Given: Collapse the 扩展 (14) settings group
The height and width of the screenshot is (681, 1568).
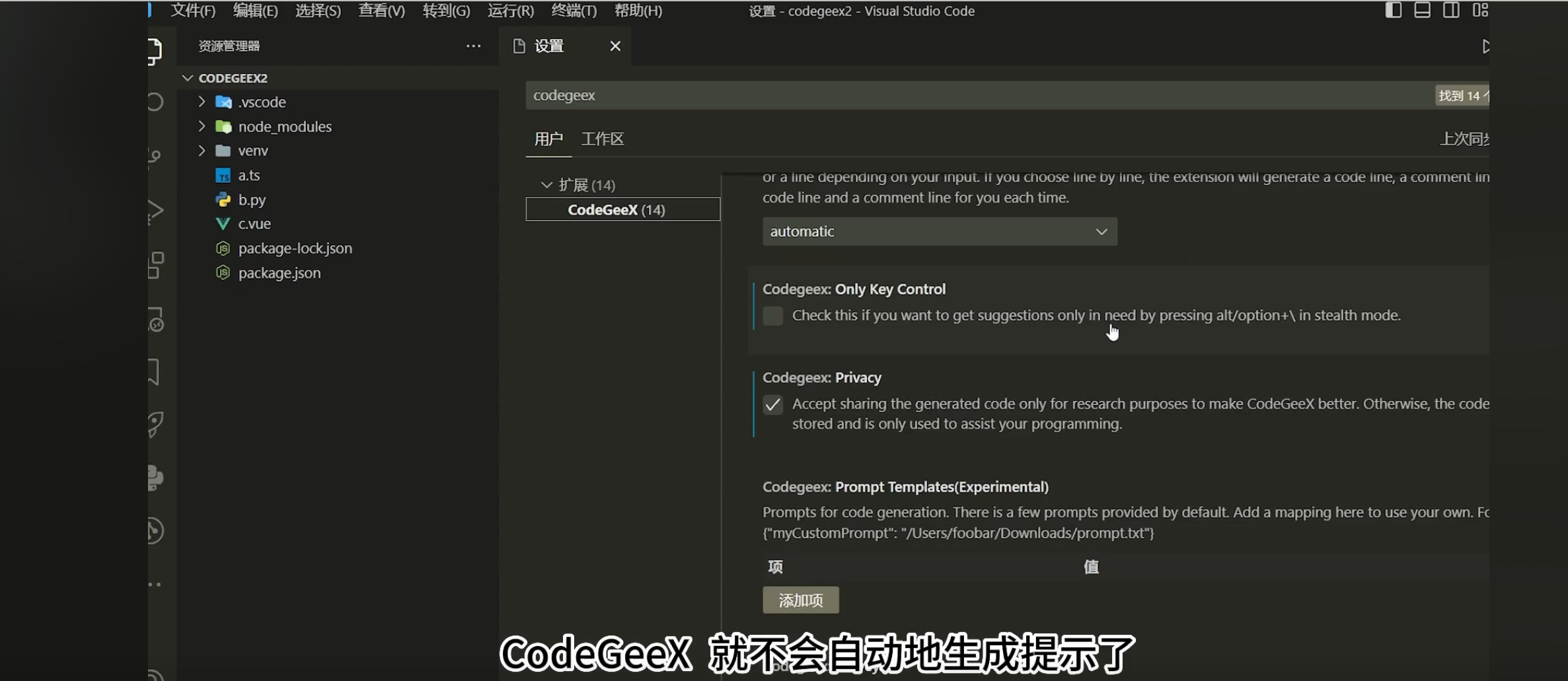Looking at the screenshot, I should pyautogui.click(x=546, y=185).
